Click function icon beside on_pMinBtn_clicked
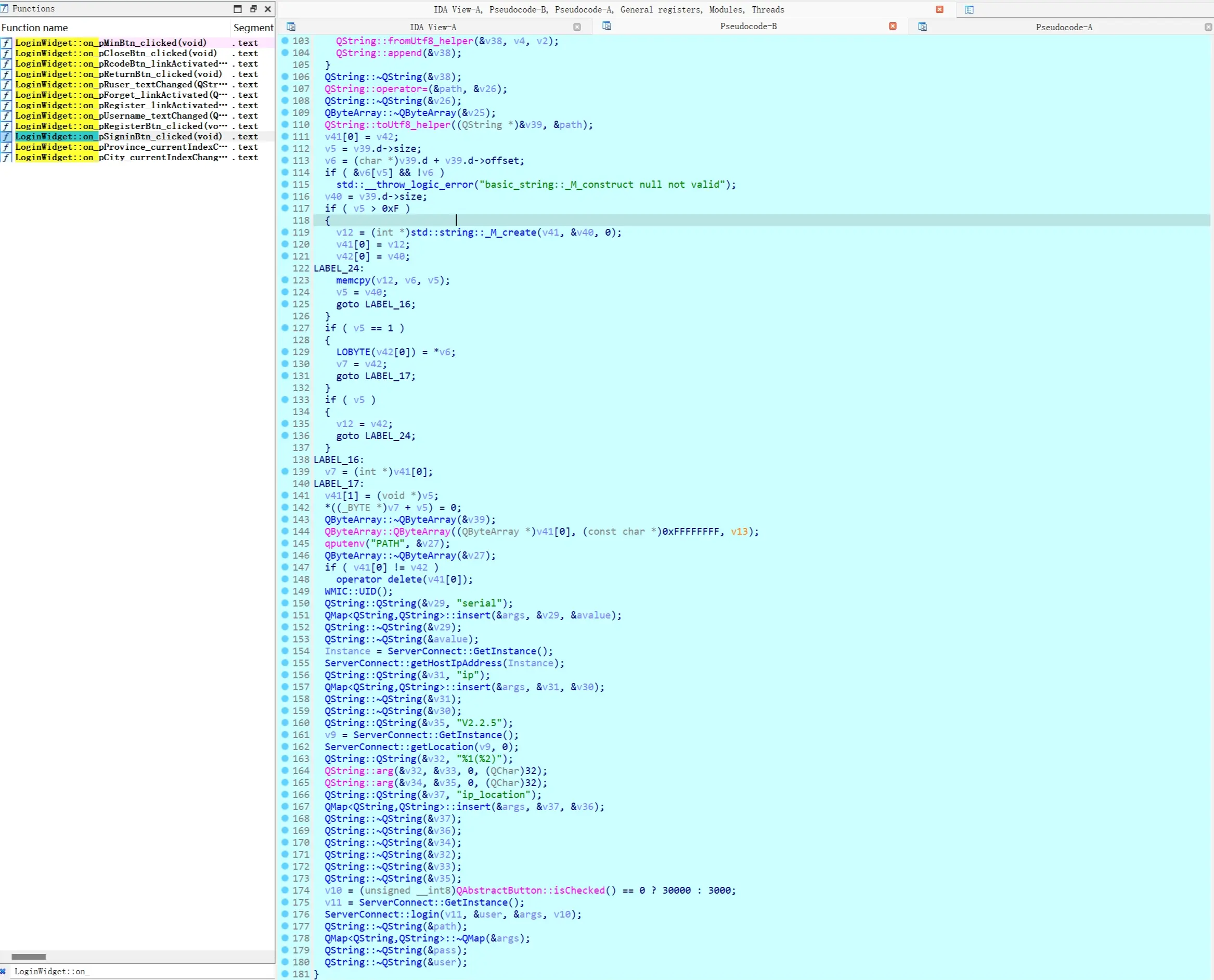Screen dimensions: 1214x980 click(6, 43)
